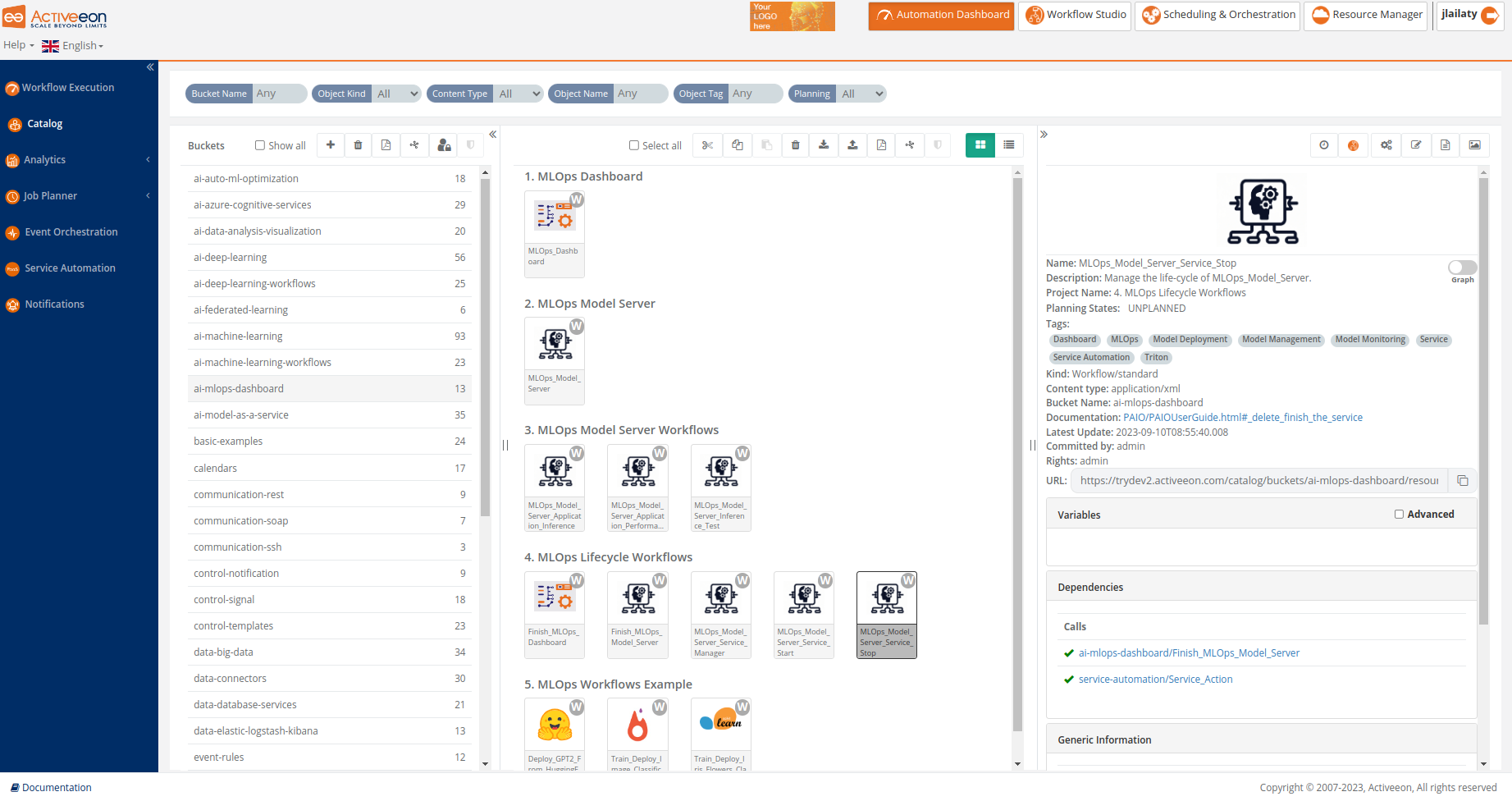Collapse the left sidebar with double chevron

150,67
